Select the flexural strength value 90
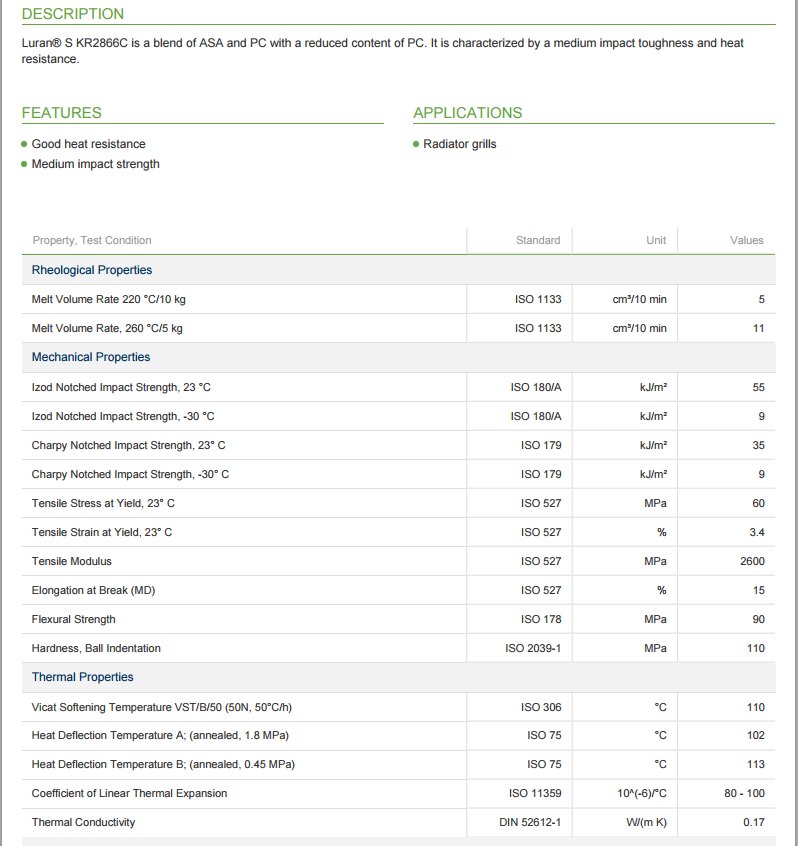Image resolution: width=798 pixels, height=846 pixels. pos(759,619)
